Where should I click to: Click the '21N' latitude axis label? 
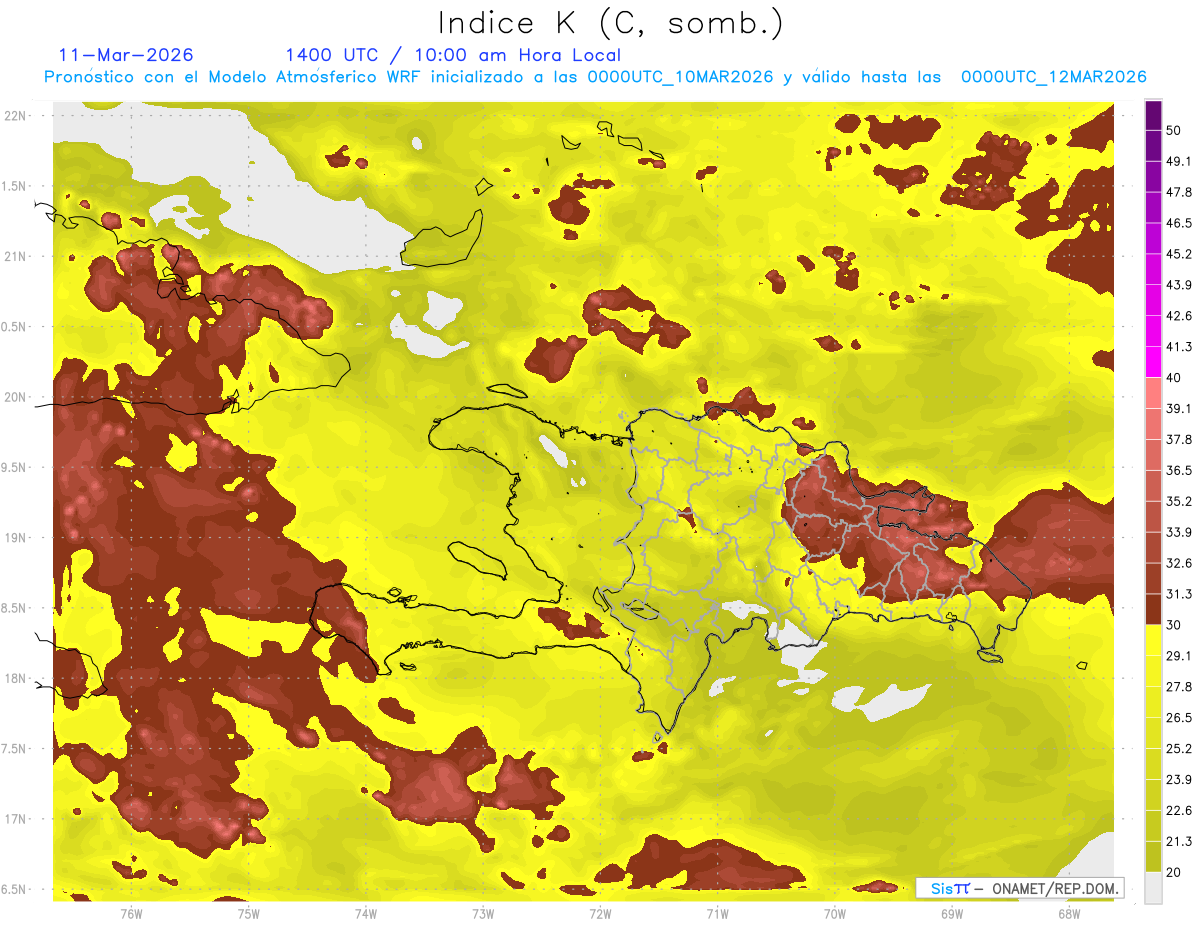[x=16, y=256]
